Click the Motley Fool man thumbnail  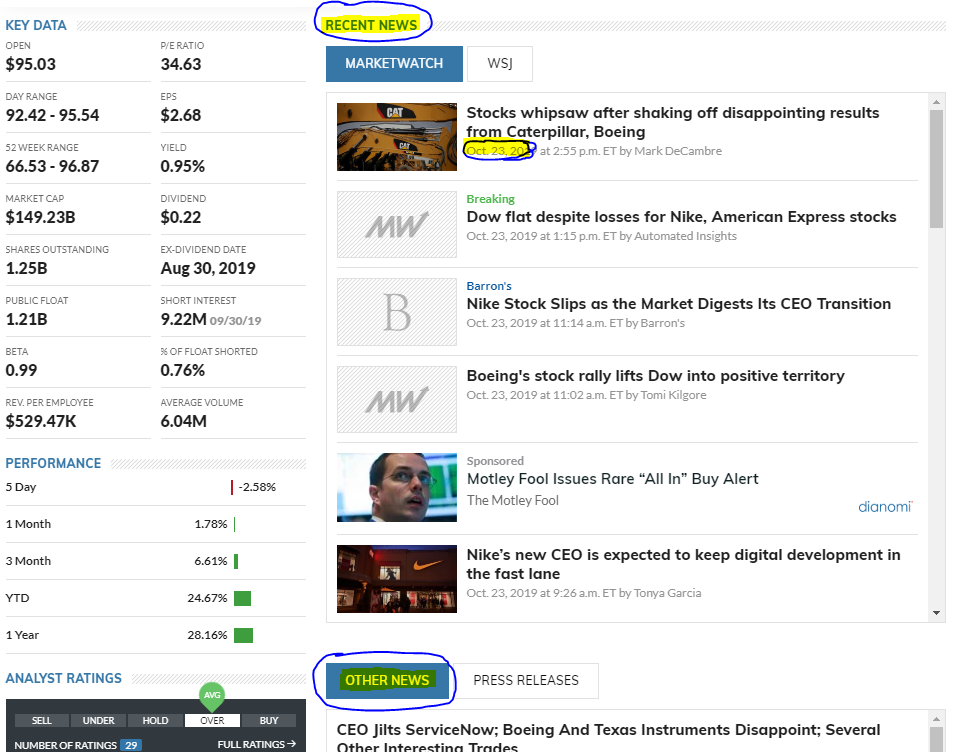(x=397, y=487)
